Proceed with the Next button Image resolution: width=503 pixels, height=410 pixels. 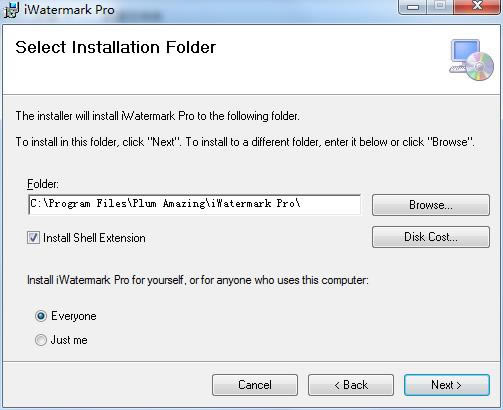tap(447, 385)
